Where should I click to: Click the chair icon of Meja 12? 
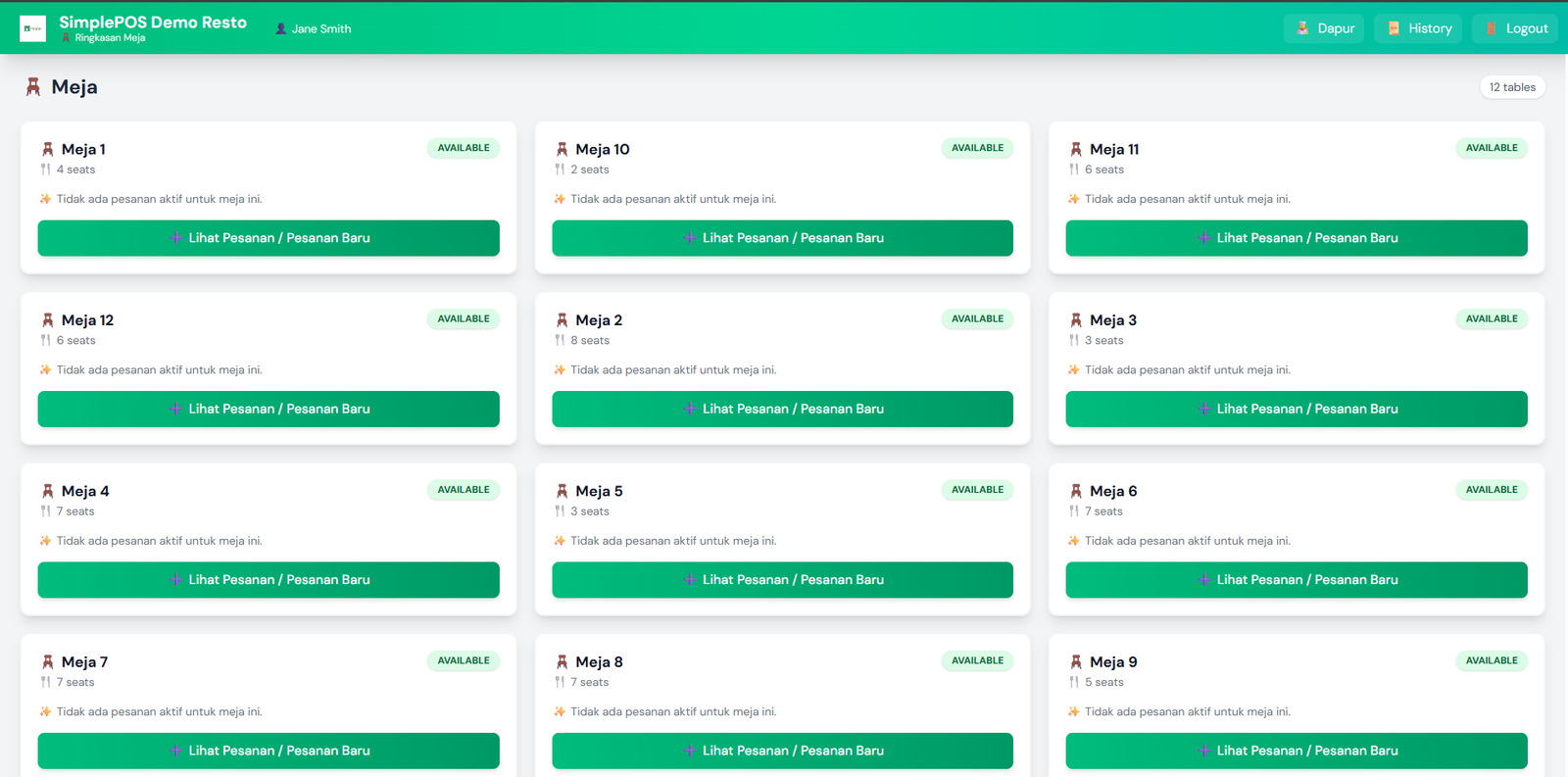coord(47,319)
